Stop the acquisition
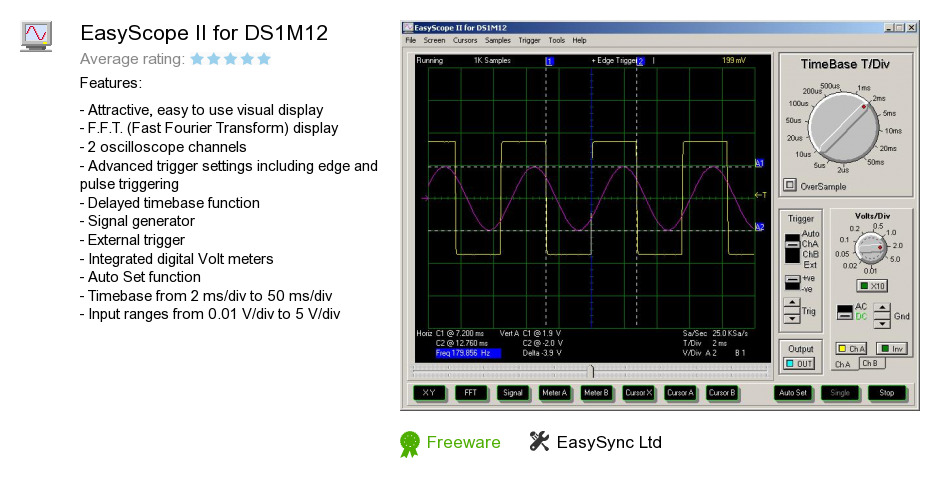Viewport: 940px width, 488px height. point(887,393)
